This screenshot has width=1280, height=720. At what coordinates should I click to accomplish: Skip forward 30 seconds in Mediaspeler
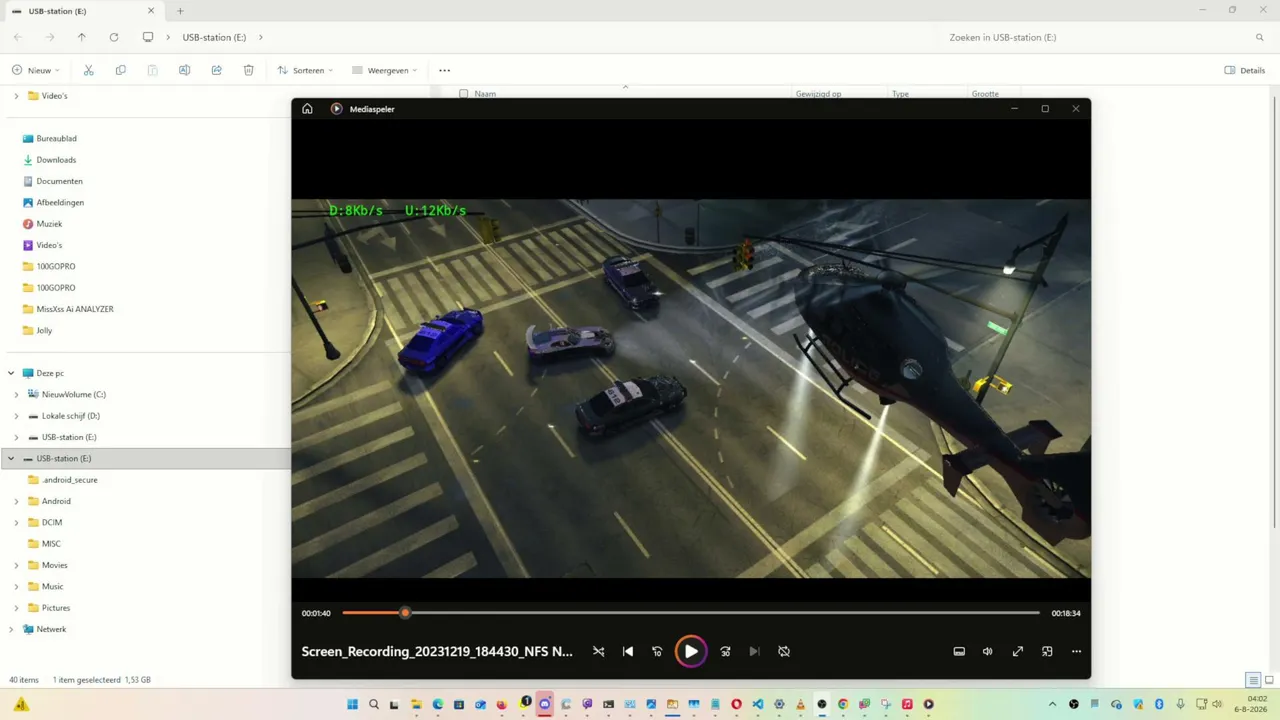pos(725,651)
